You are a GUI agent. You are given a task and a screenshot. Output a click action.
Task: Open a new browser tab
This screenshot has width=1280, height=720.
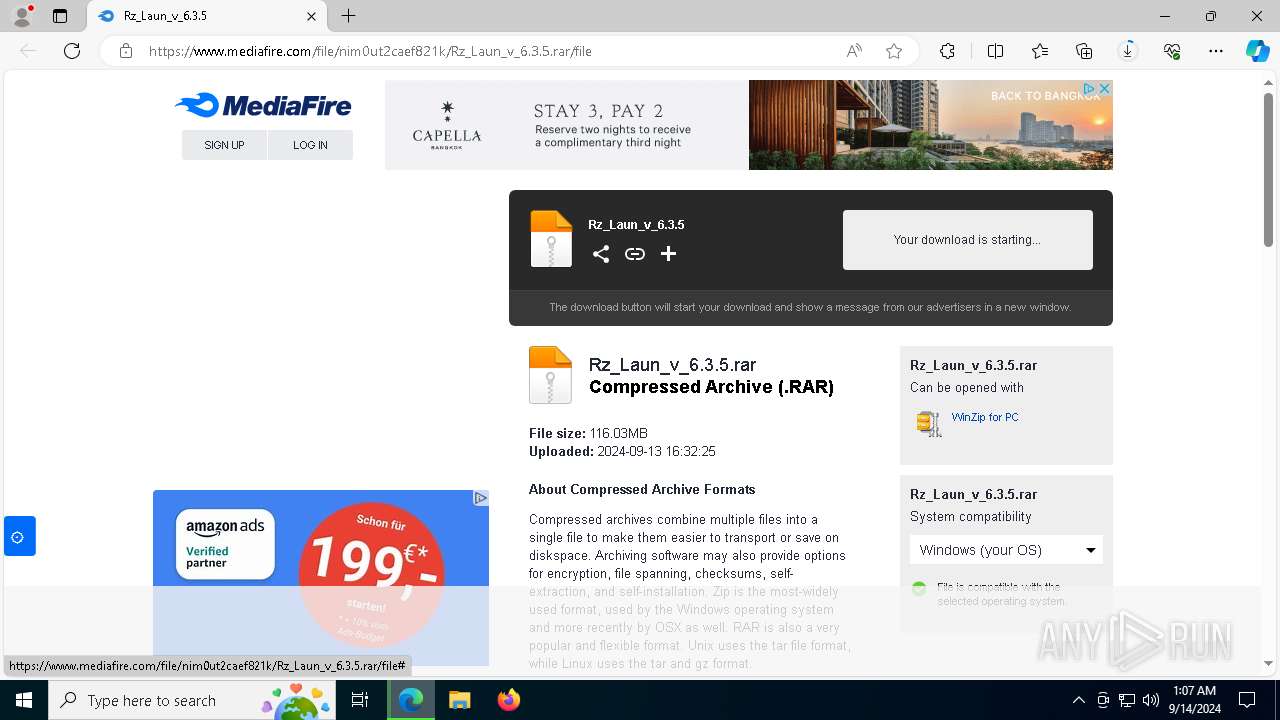click(348, 16)
